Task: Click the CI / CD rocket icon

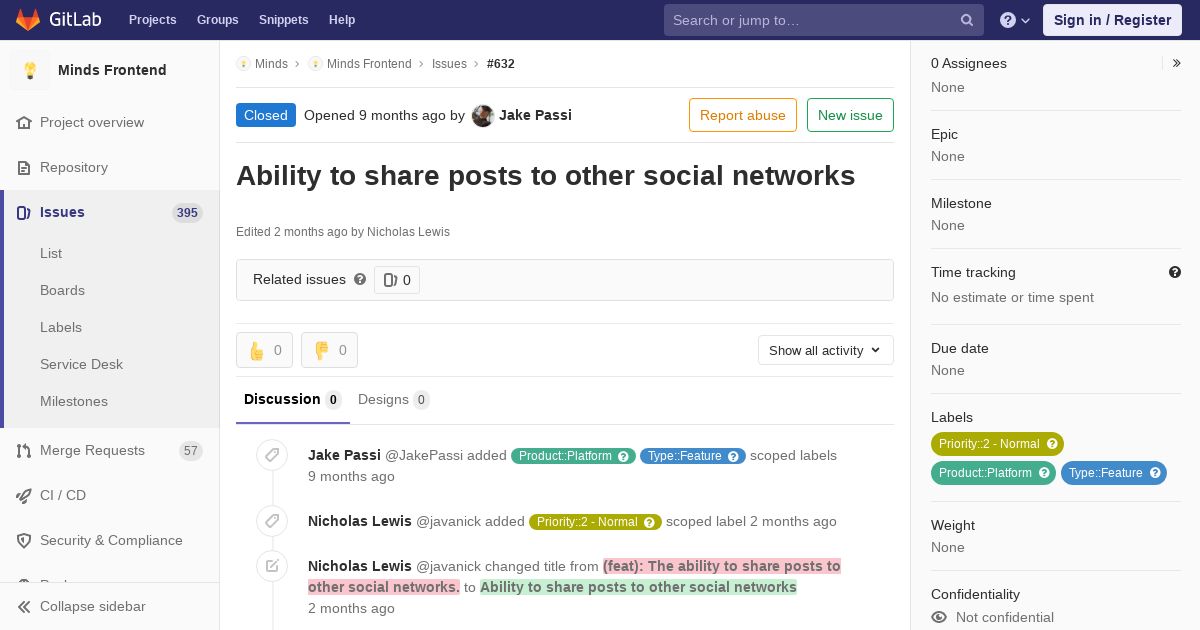Action: click(24, 496)
